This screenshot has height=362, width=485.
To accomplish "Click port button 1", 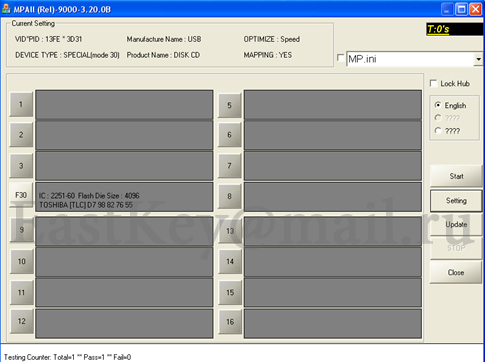I will (21, 105).
